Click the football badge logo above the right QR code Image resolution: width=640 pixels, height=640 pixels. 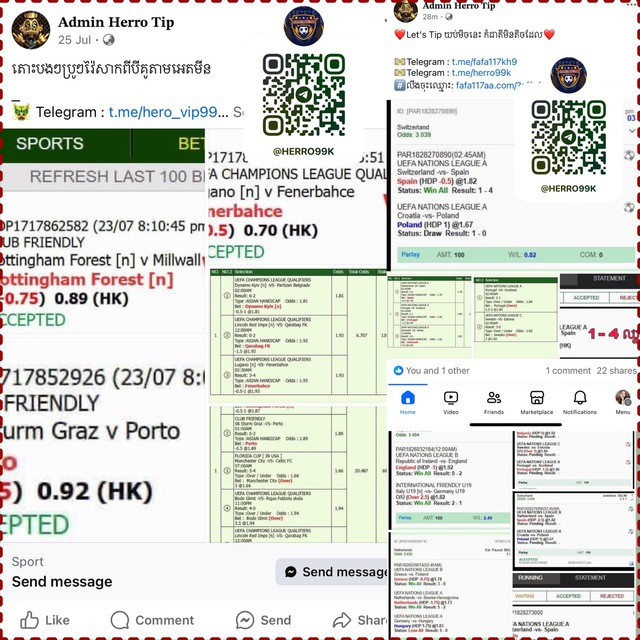coord(568,75)
